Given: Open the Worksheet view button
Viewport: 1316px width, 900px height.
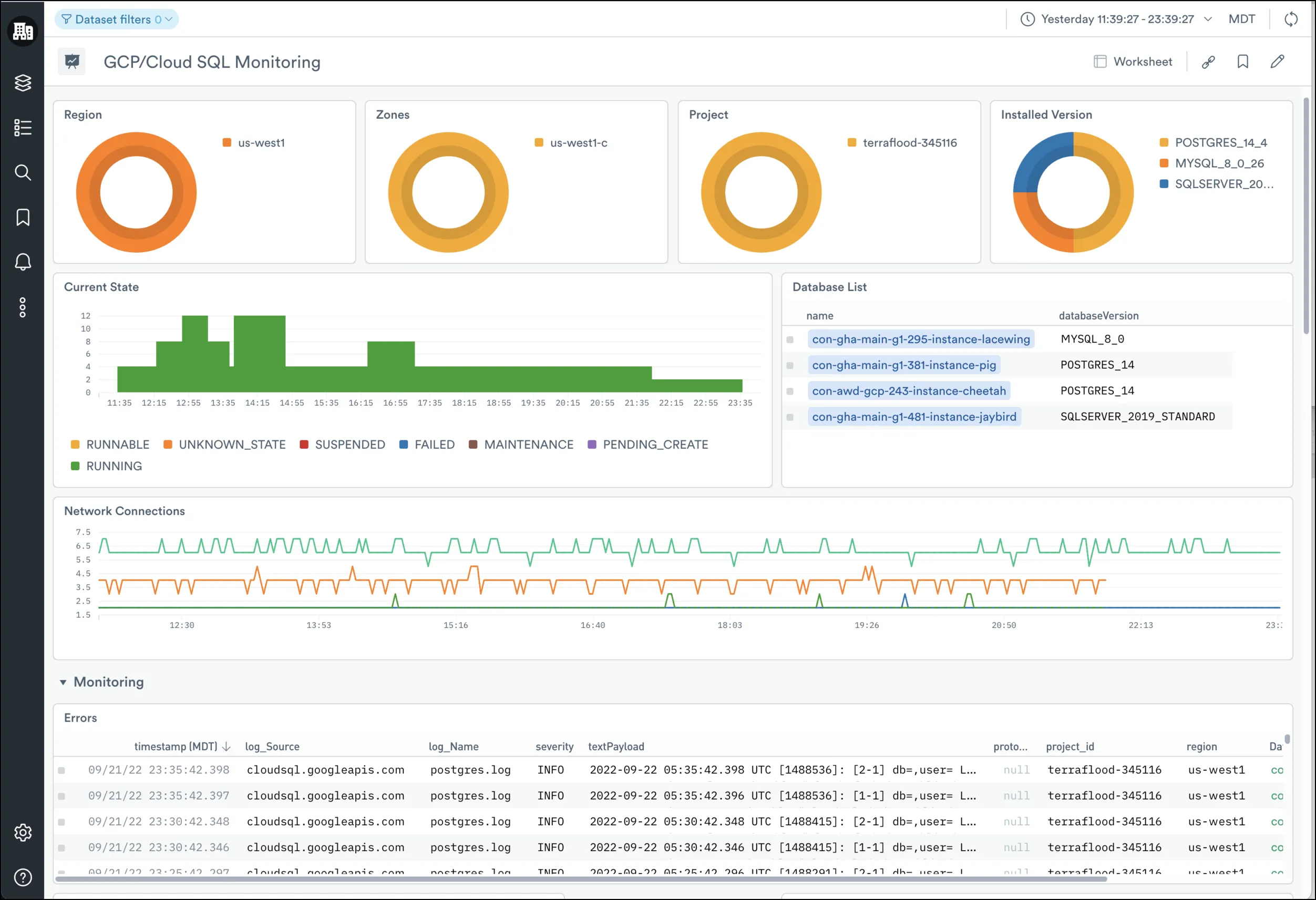Looking at the screenshot, I should [x=1133, y=61].
